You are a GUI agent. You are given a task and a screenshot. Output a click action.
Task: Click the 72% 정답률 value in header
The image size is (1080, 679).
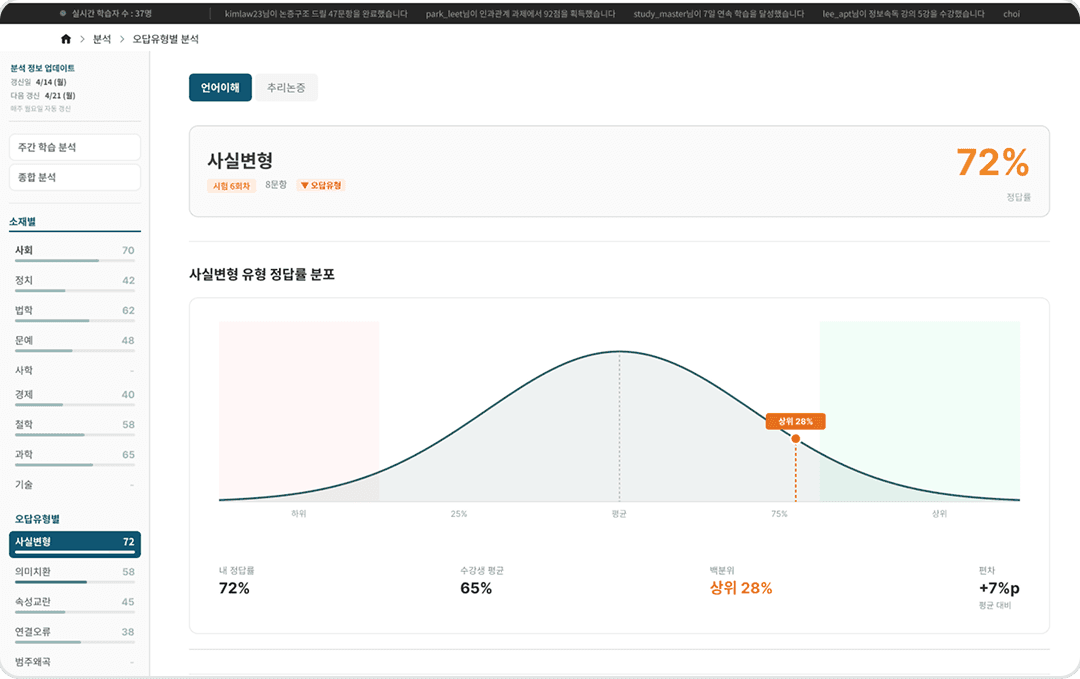993,163
